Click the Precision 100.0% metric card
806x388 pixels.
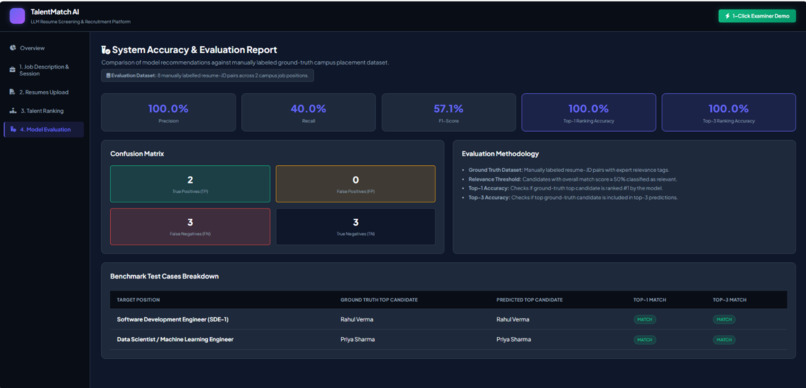pos(169,113)
